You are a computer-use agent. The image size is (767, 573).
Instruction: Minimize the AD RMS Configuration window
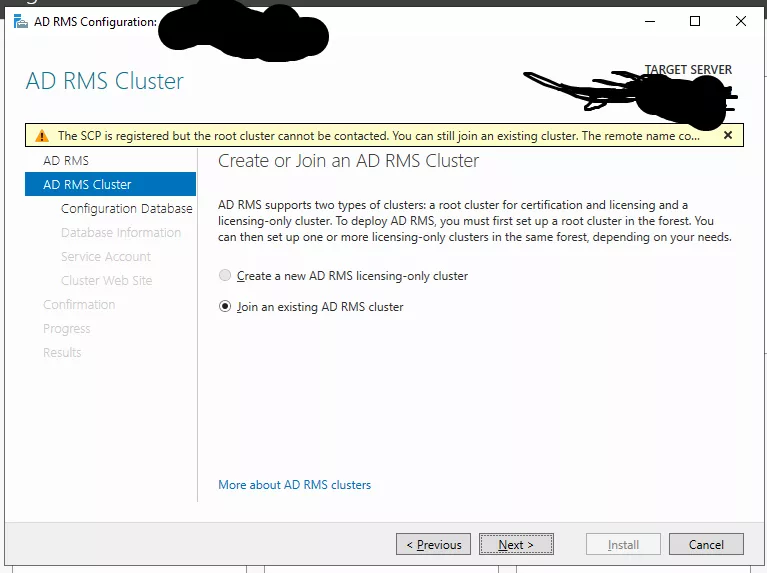coord(650,22)
